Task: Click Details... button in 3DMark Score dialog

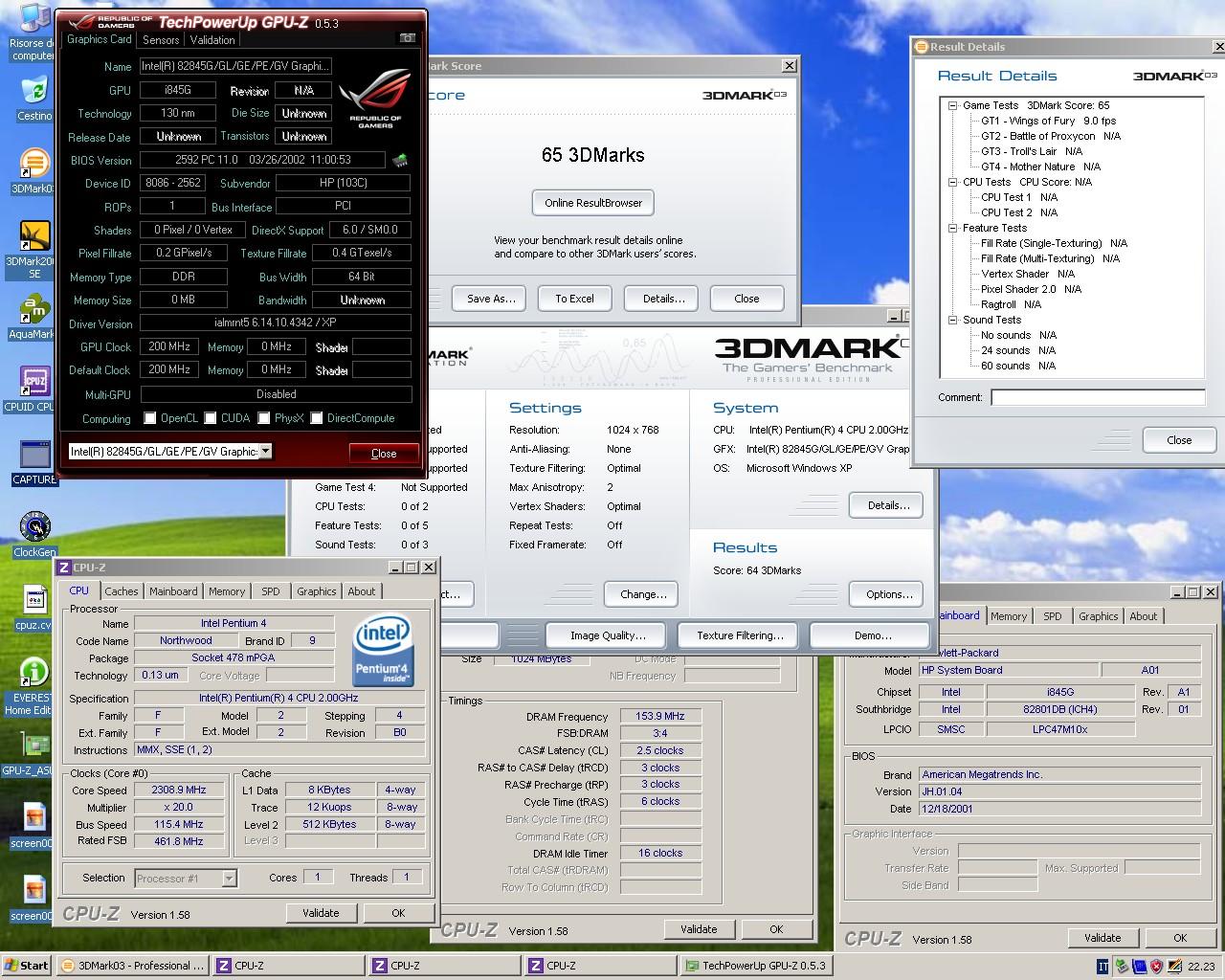Action: click(x=663, y=299)
